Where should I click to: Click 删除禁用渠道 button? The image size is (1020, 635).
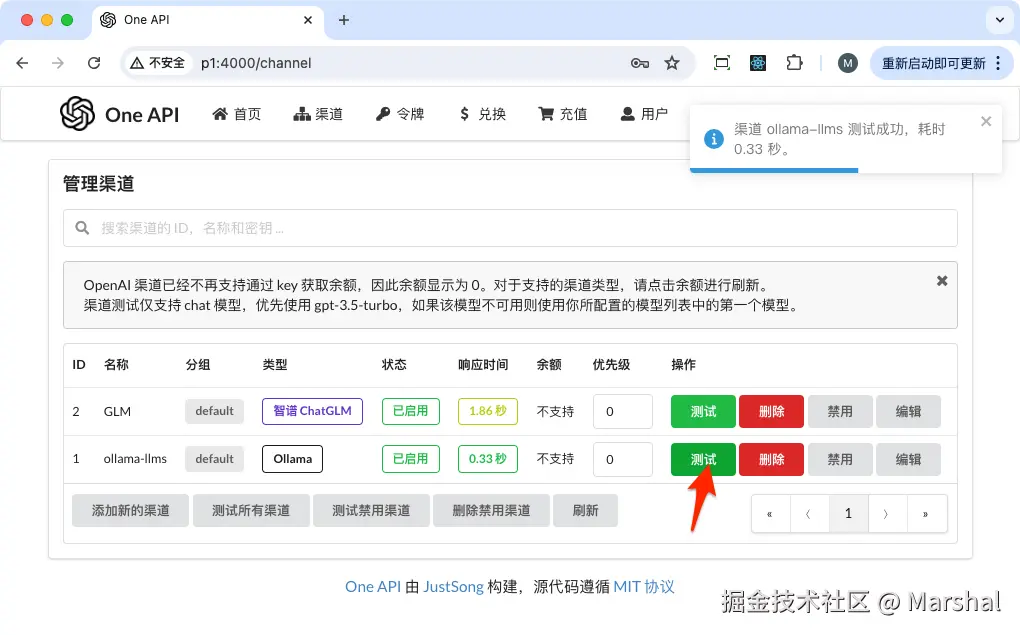pos(491,511)
